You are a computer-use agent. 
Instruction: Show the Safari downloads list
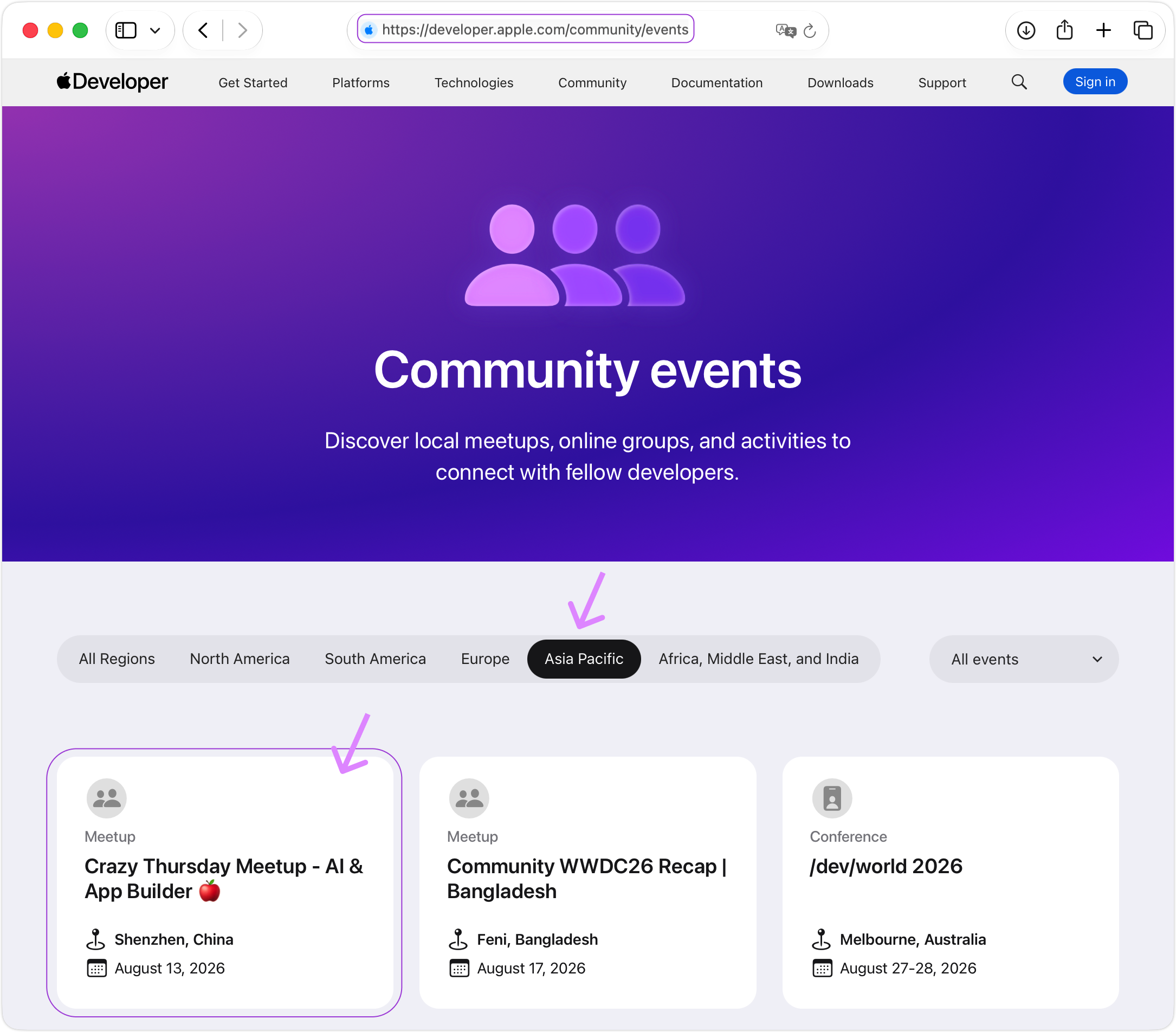click(x=1026, y=30)
